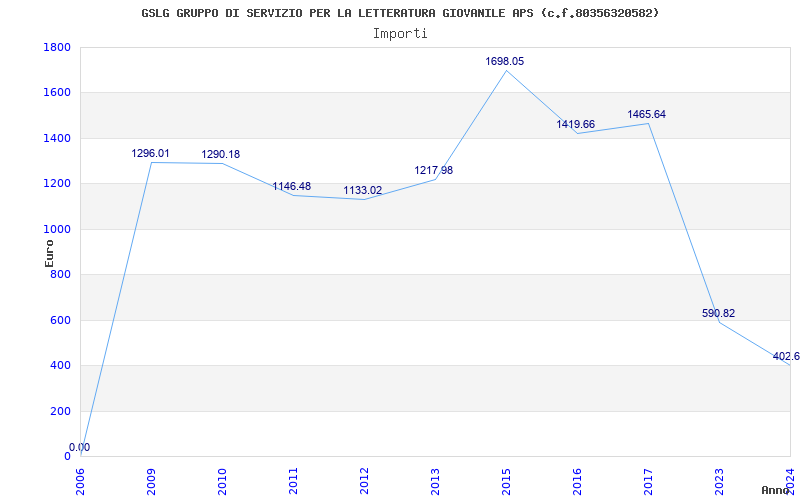Select the 0.00 data label
800x500 pixels.
[x=80, y=447]
